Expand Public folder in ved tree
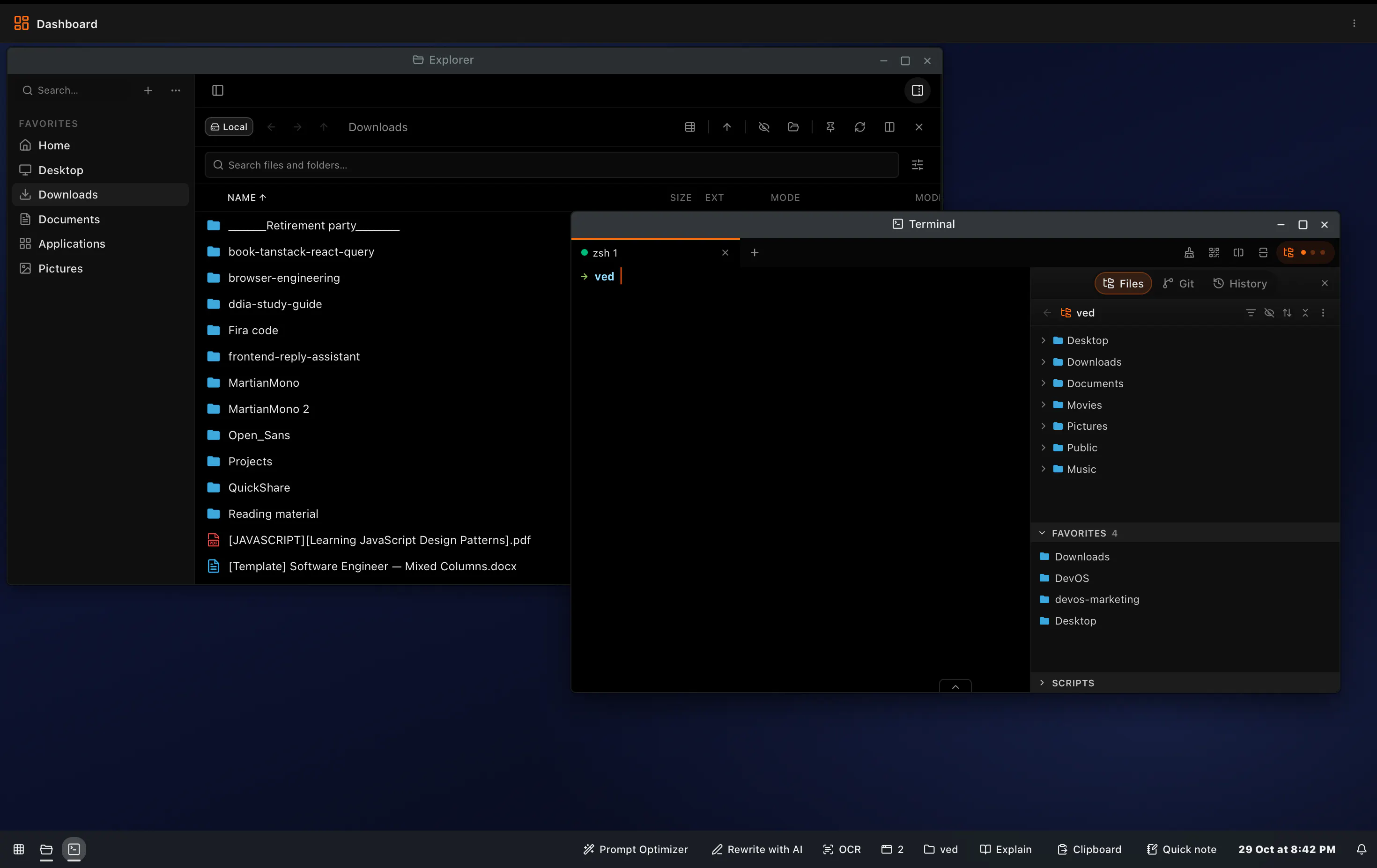Image resolution: width=1377 pixels, height=868 pixels. point(1043,448)
